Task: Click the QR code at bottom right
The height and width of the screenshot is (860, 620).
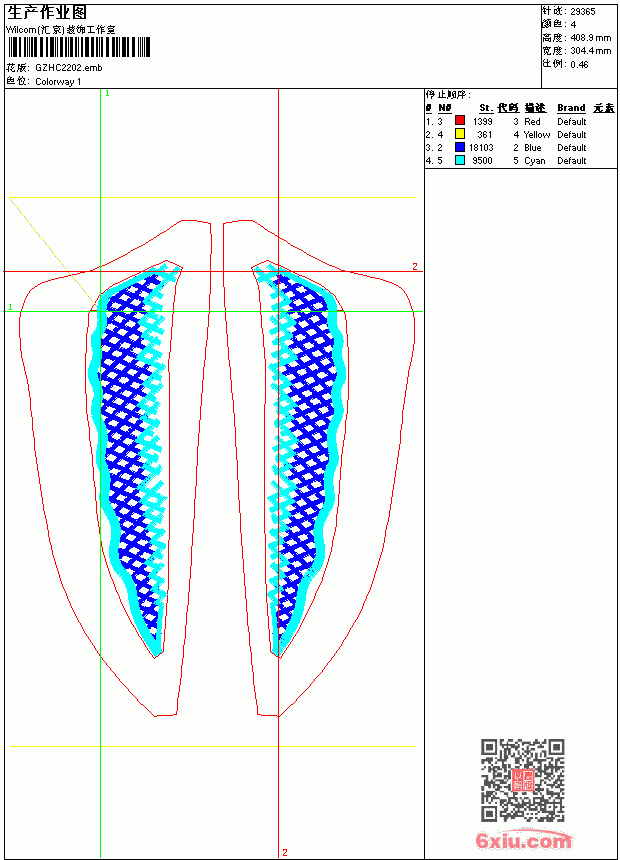Action: point(522,780)
